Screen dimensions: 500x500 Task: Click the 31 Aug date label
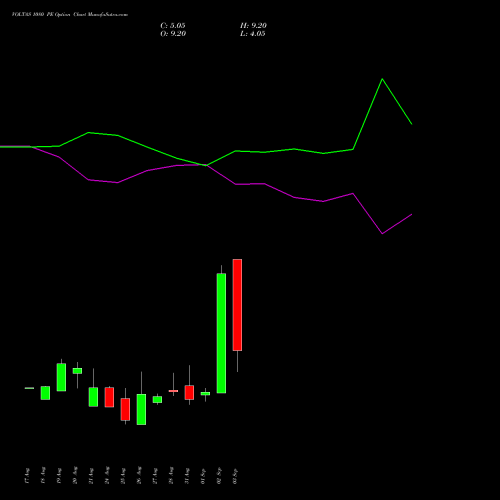click(x=187, y=476)
